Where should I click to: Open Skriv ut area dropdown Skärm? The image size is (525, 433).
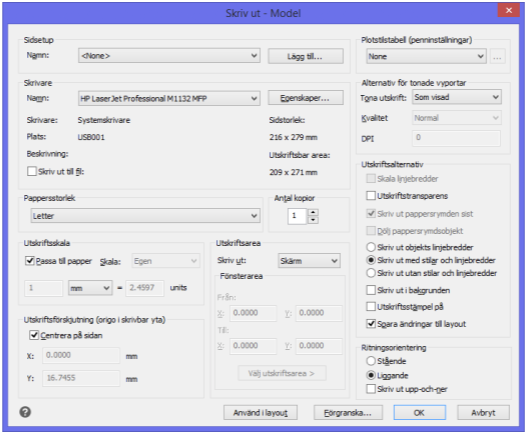pyautogui.click(x=309, y=261)
